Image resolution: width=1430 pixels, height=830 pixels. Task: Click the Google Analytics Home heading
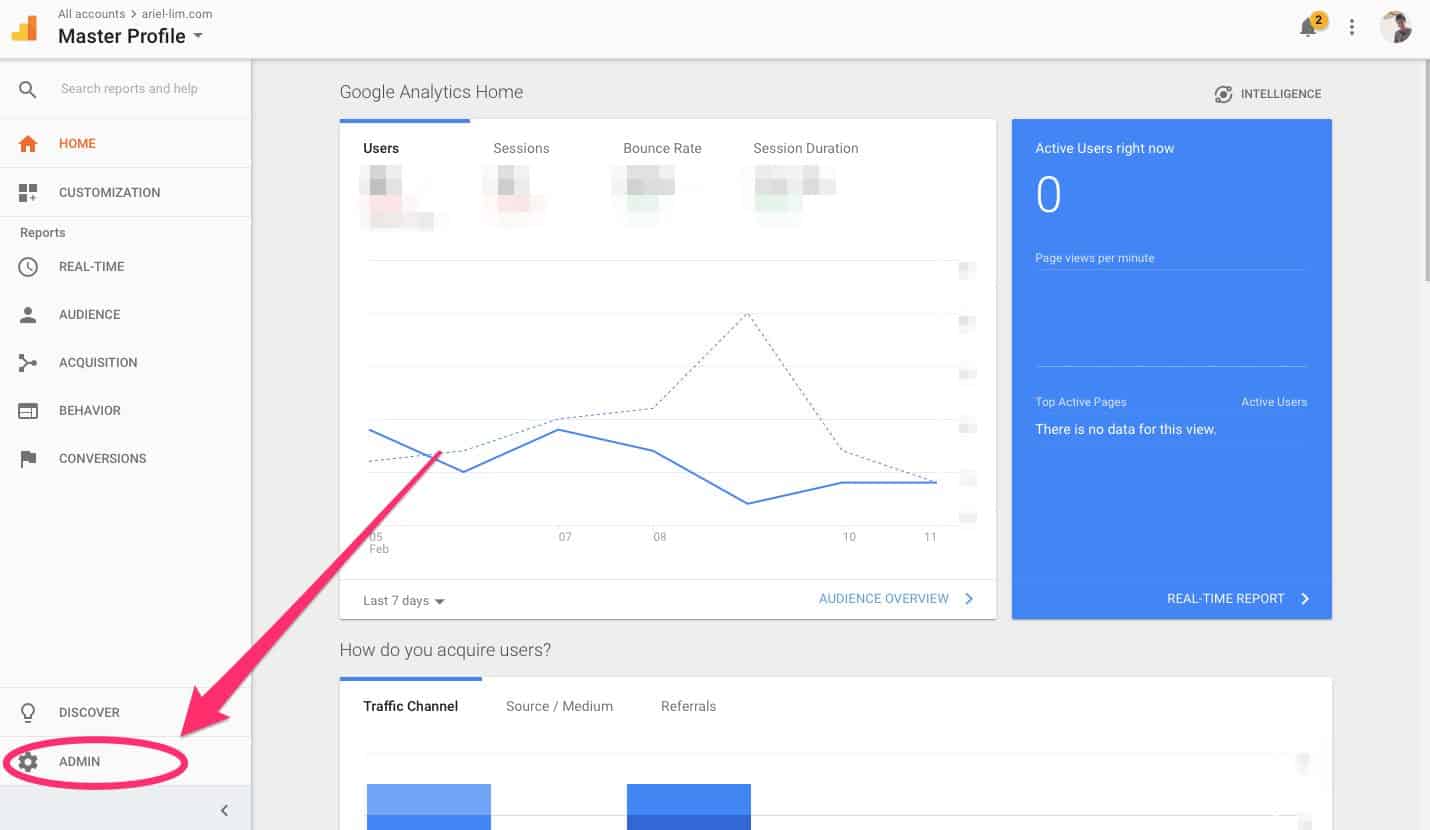431,92
